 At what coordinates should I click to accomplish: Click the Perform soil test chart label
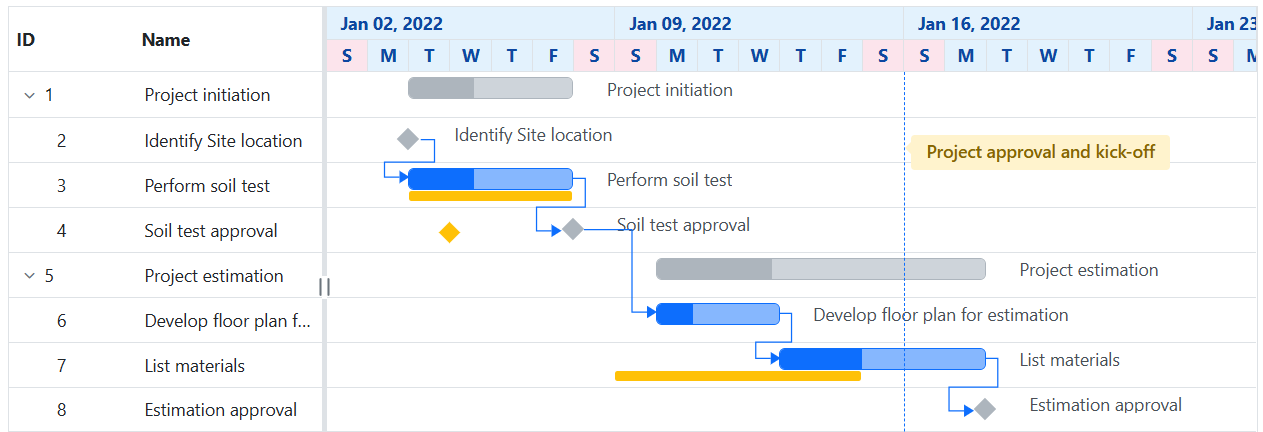click(x=669, y=180)
